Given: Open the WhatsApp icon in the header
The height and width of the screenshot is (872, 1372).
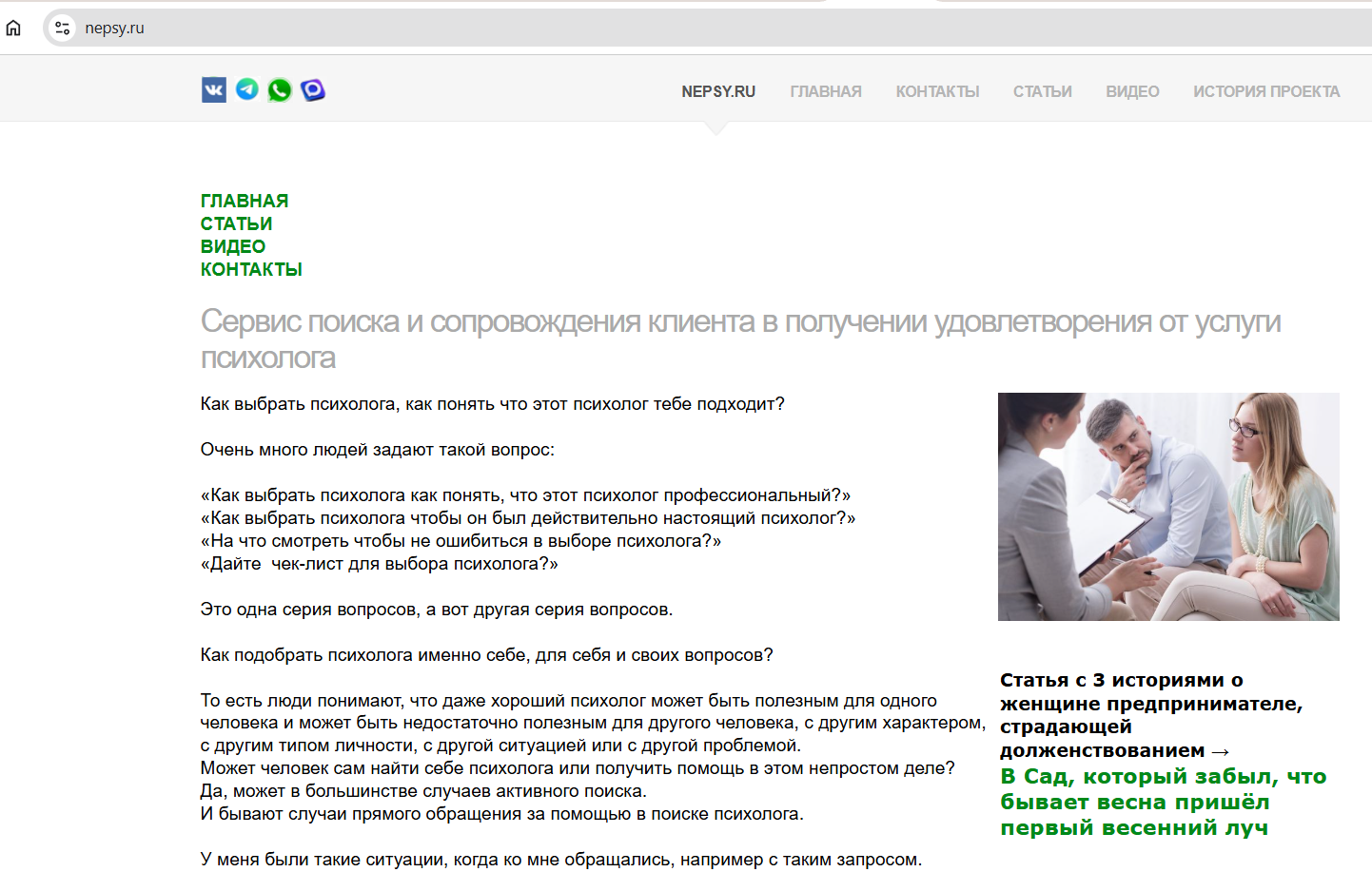Looking at the screenshot, I should click(x=280, y=90).
